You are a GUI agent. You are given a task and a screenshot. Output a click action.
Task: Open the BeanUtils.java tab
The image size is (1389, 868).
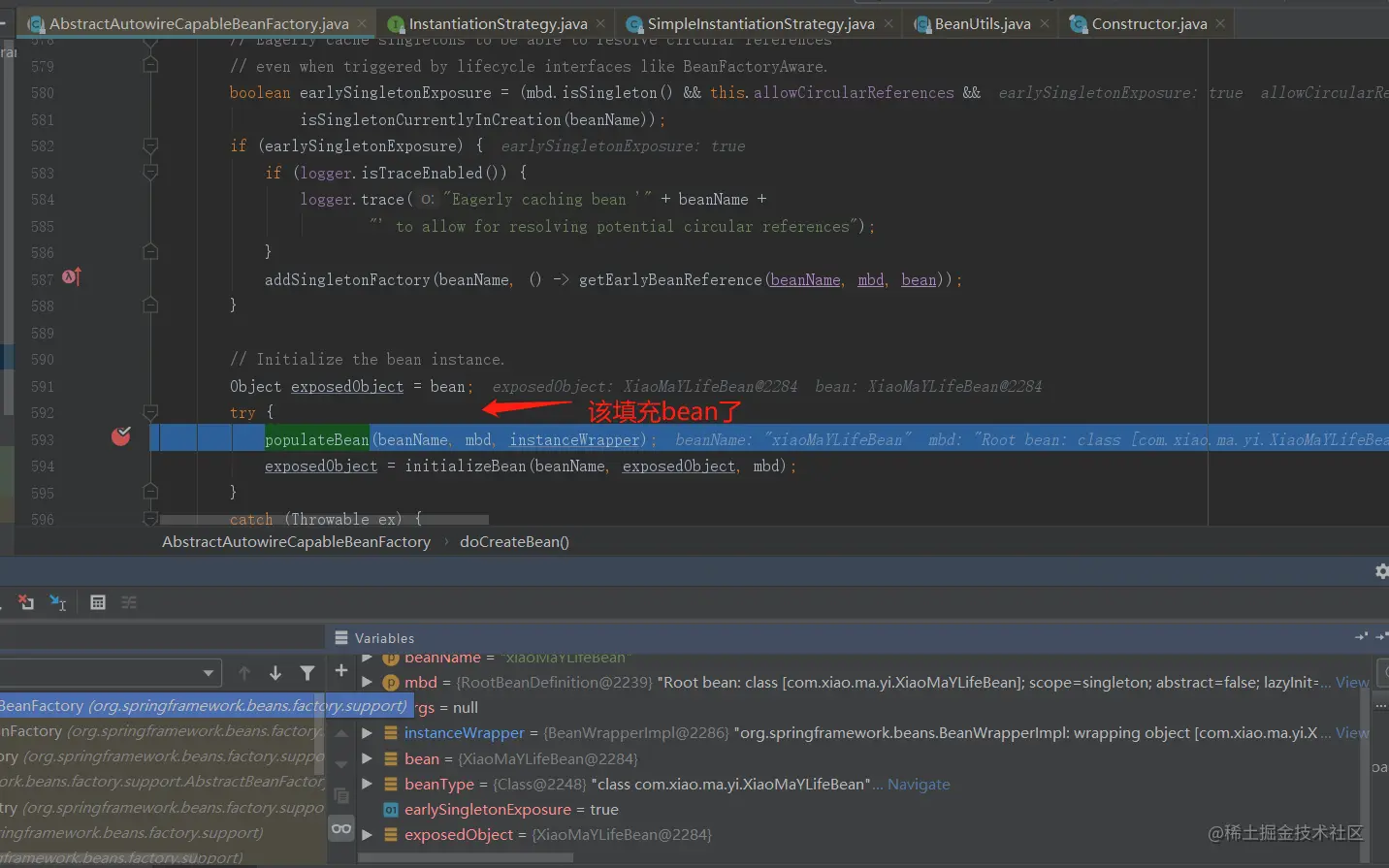coord(983,23)
